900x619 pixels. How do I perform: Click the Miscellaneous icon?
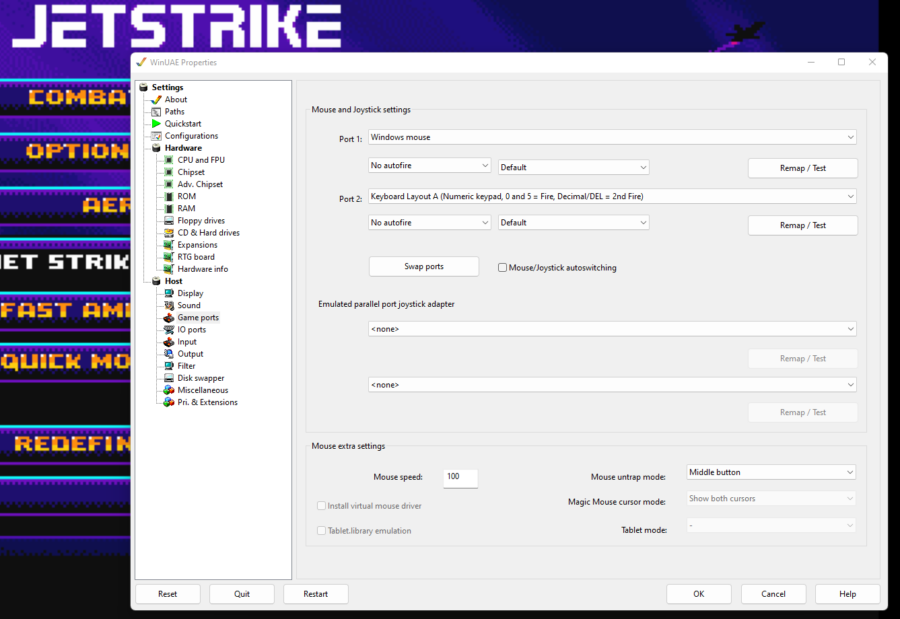(x=169, y=390)
